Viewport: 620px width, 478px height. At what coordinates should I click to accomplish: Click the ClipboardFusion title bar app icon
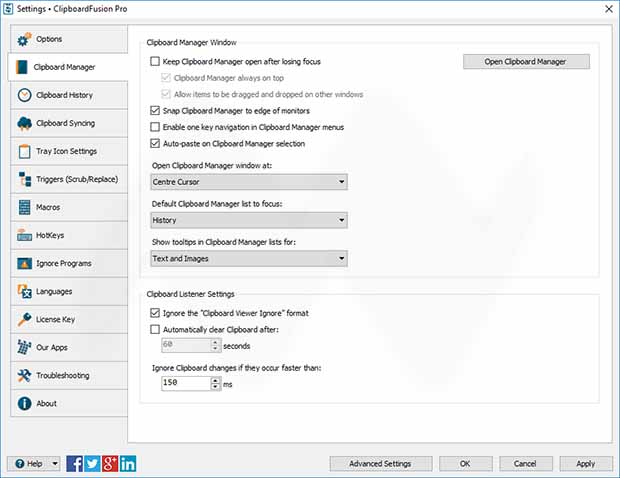click(x=8, y=9)
